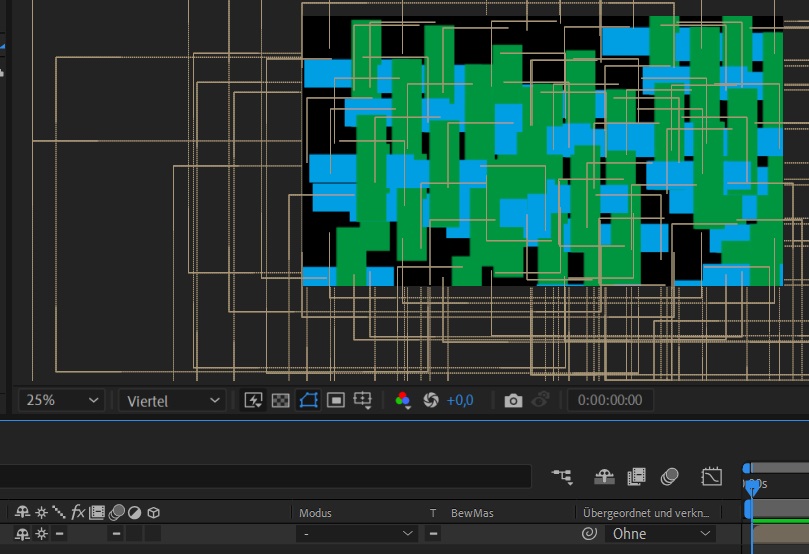Toggle hide shy layers timeline button

pyautogui.click(x=604, y=477)
